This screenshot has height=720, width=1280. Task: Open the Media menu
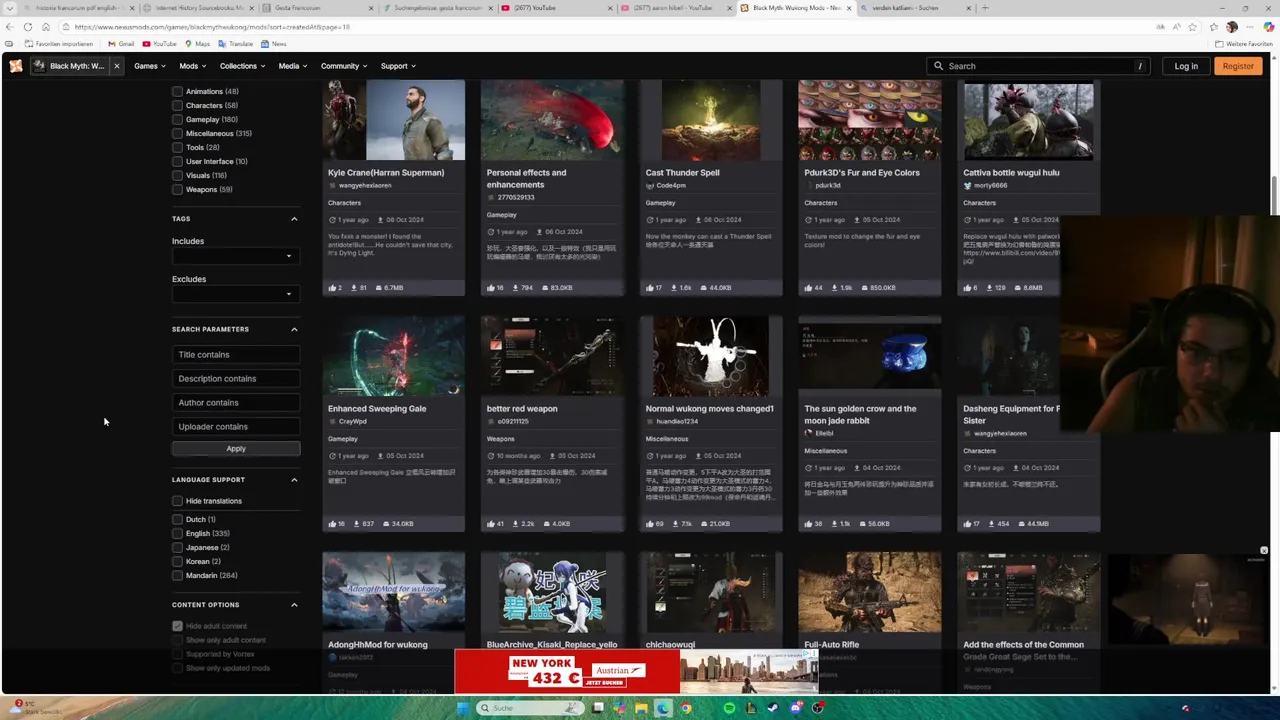(x=293, y=66)
